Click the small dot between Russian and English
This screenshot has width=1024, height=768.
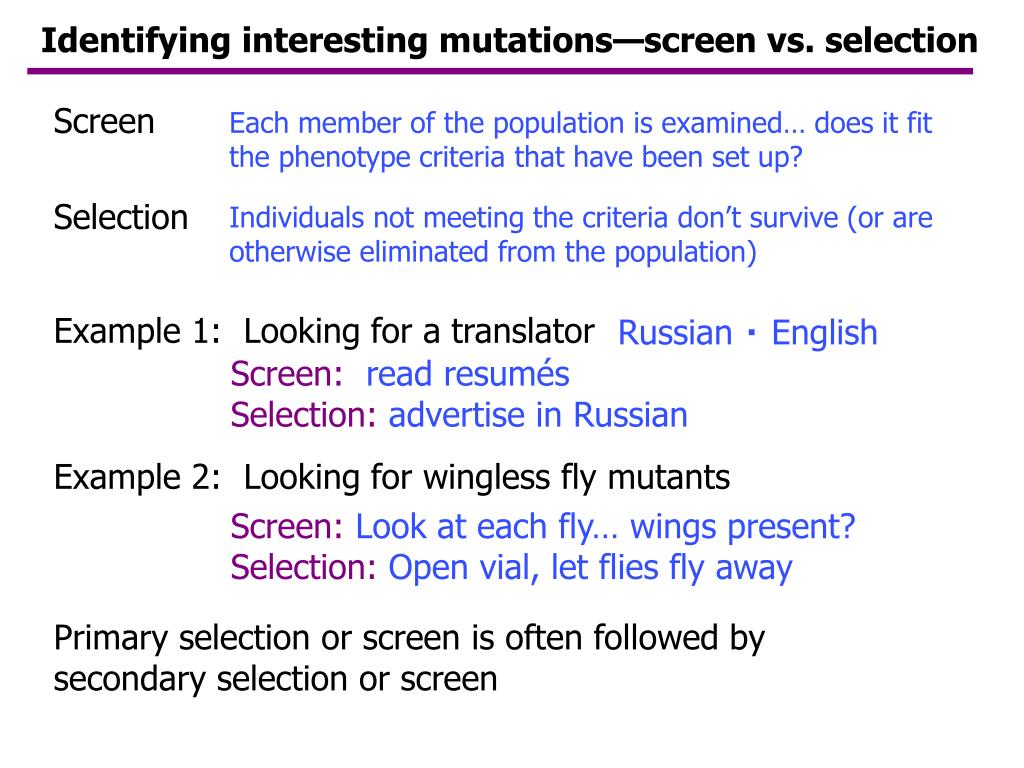point(752,332)
